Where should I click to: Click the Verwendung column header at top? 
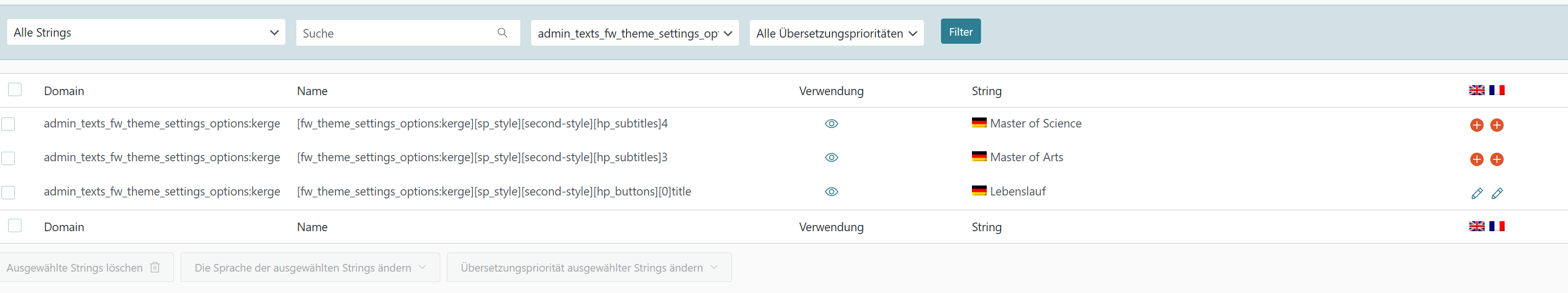pyautogui.click(x=831, y=91)
